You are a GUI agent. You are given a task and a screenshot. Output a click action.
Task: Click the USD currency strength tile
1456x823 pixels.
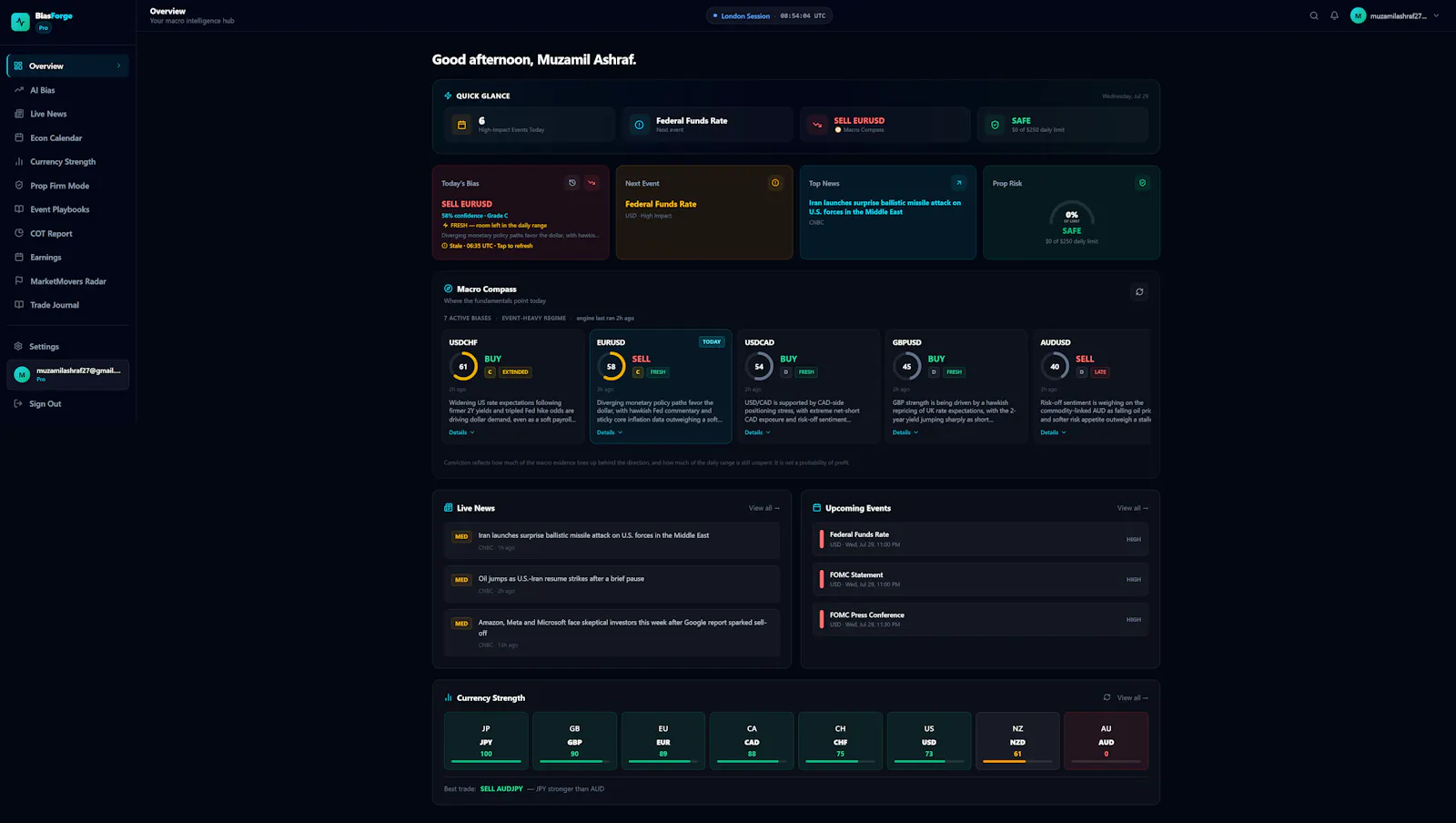(929, 741)
